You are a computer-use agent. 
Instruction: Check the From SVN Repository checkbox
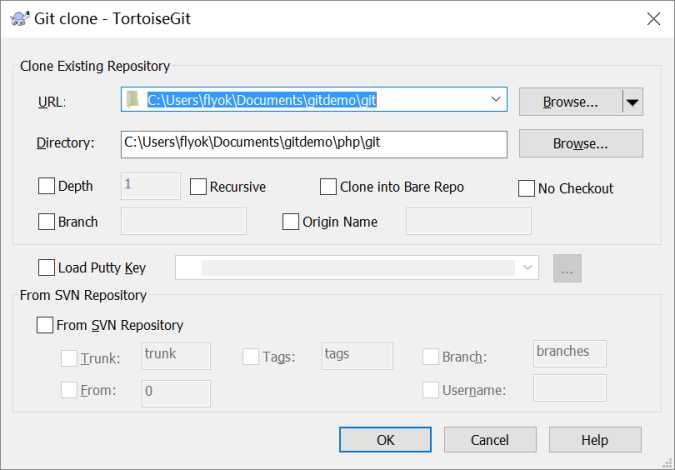pos(45,325)
